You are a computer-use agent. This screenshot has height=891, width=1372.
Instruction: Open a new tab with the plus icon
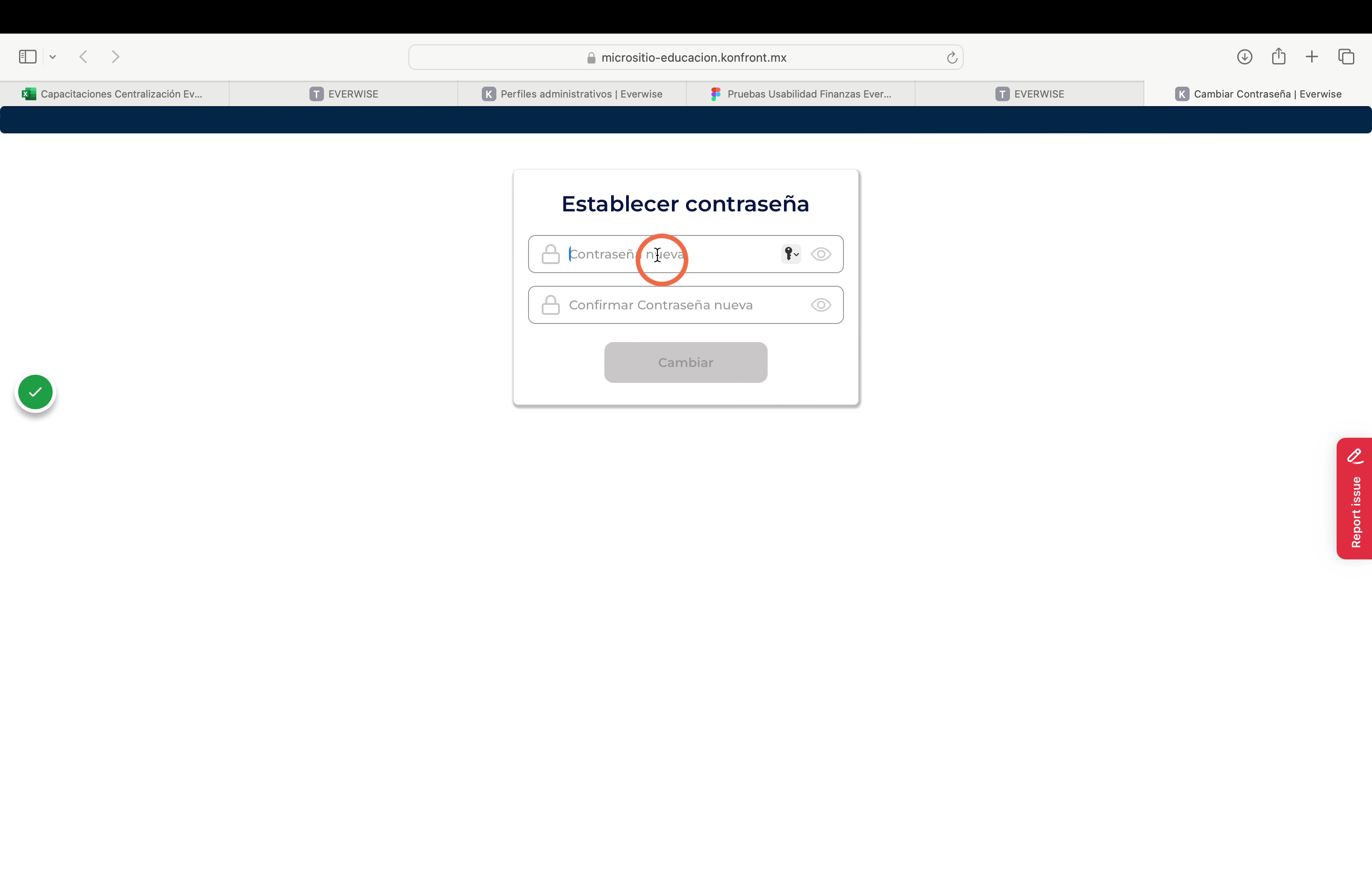tap(1312, 56)
